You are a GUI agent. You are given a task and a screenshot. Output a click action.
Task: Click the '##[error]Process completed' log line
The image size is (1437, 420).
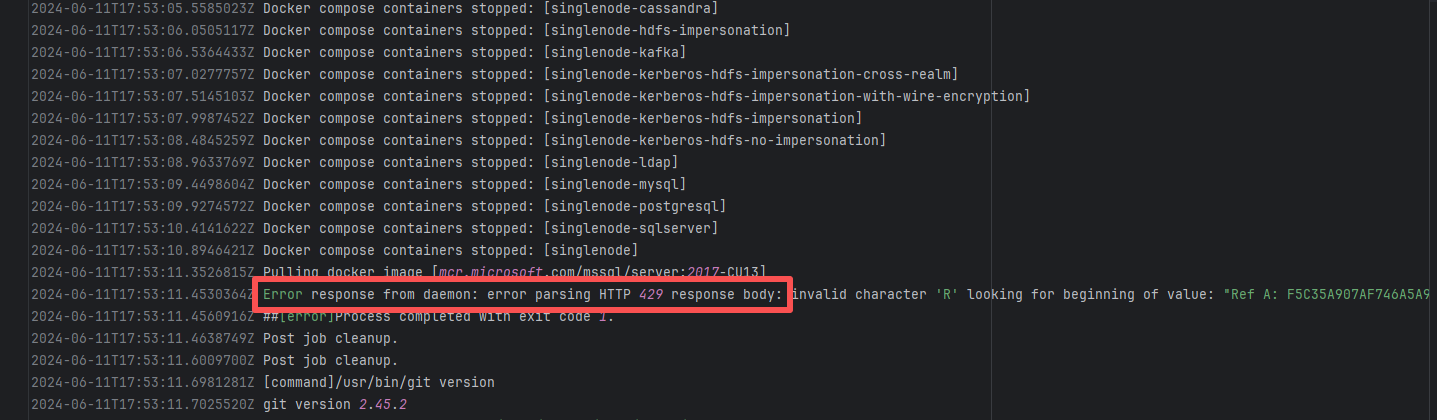coord(438,316)
